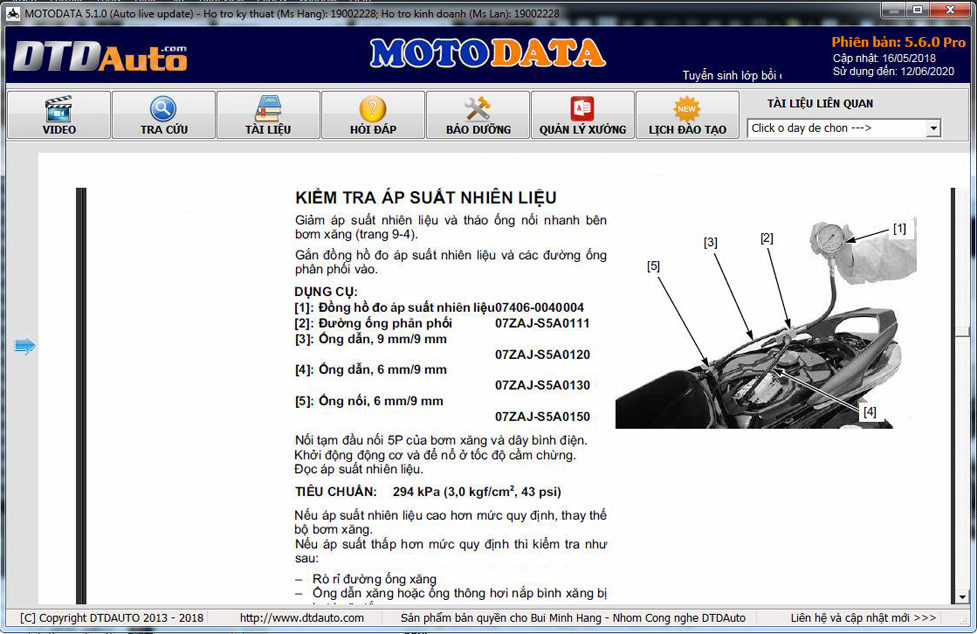Click part number '07ZAJ-S5A0130'
The image size is (977, 634).
[542, 385]
